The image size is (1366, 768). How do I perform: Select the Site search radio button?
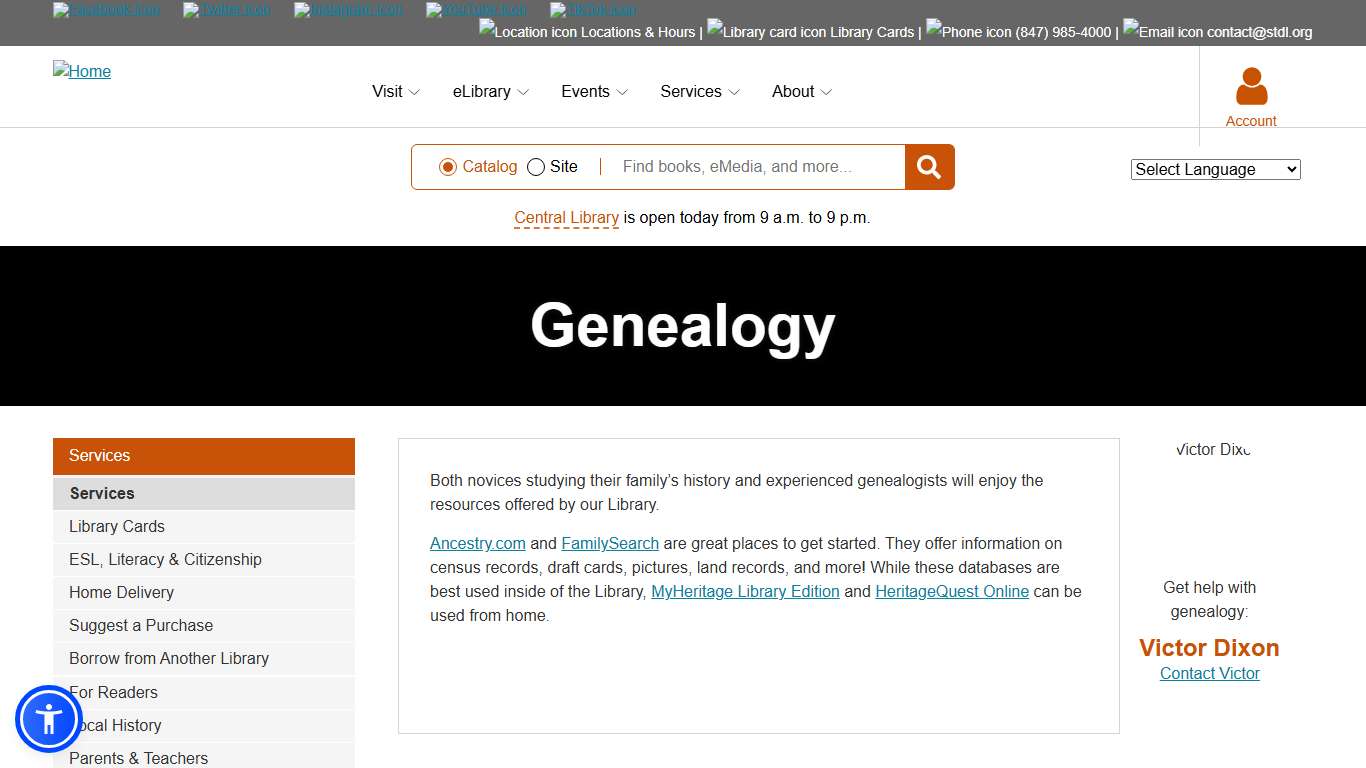[x=536, y=167]
